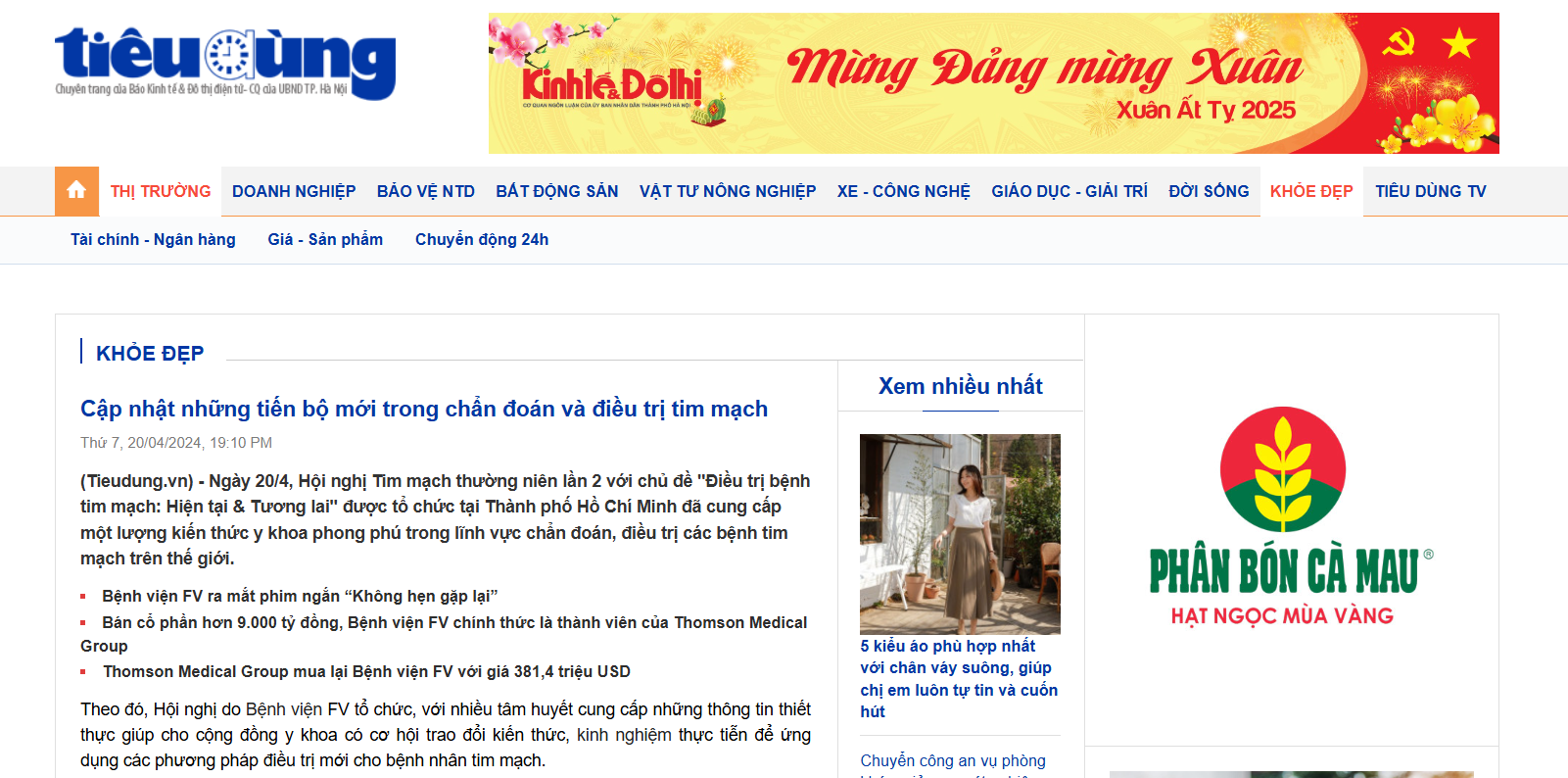Open the TIÊU DÙNG TV section

coord(1431,191)
